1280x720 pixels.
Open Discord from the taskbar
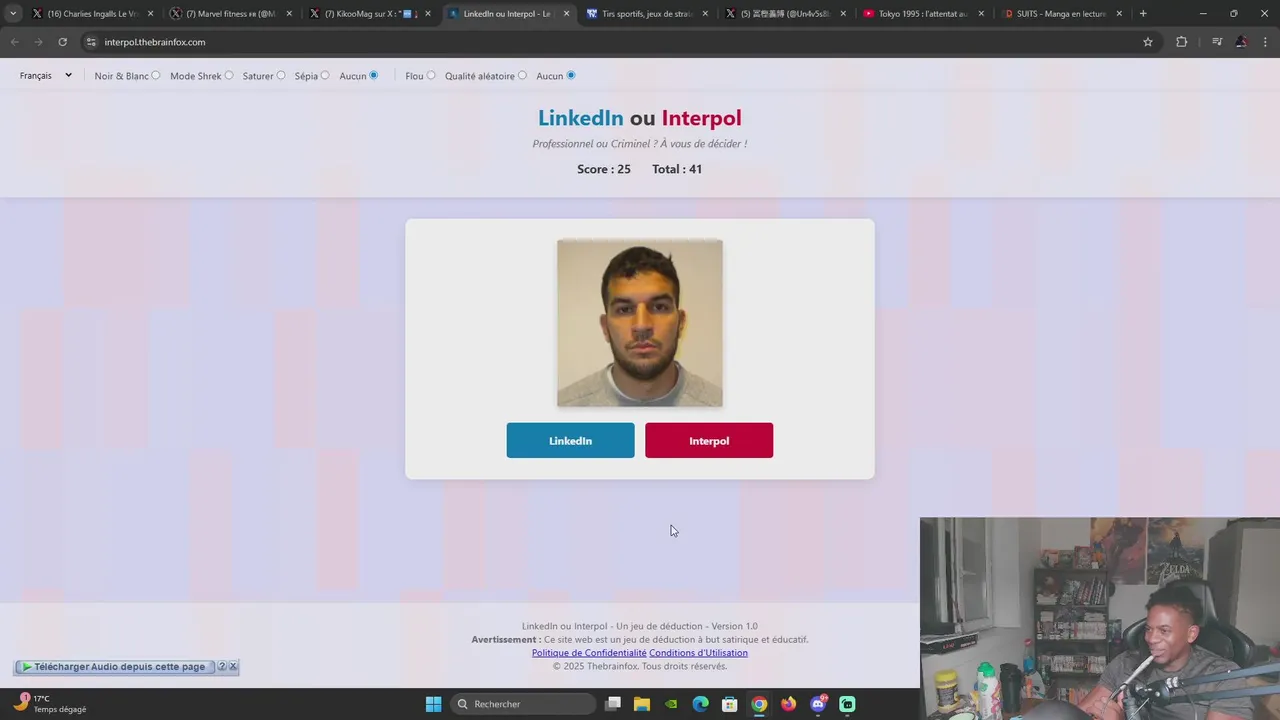tap(818, 704)
